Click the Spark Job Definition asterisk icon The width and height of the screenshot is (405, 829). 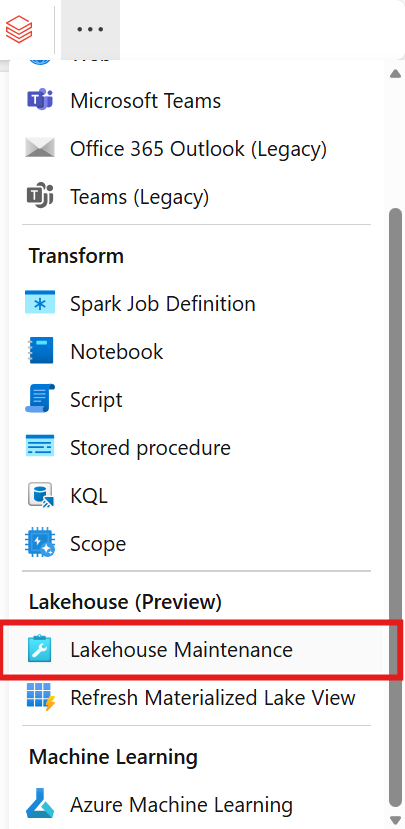[40, 303]
